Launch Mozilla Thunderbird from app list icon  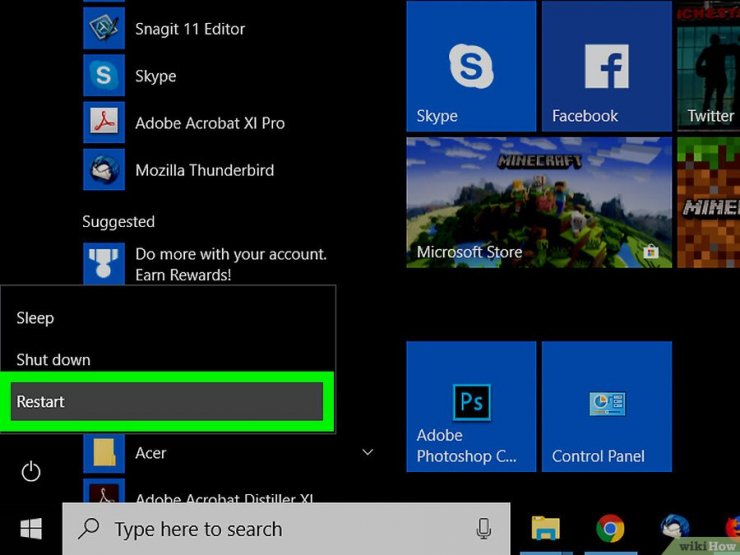point(104,169)
